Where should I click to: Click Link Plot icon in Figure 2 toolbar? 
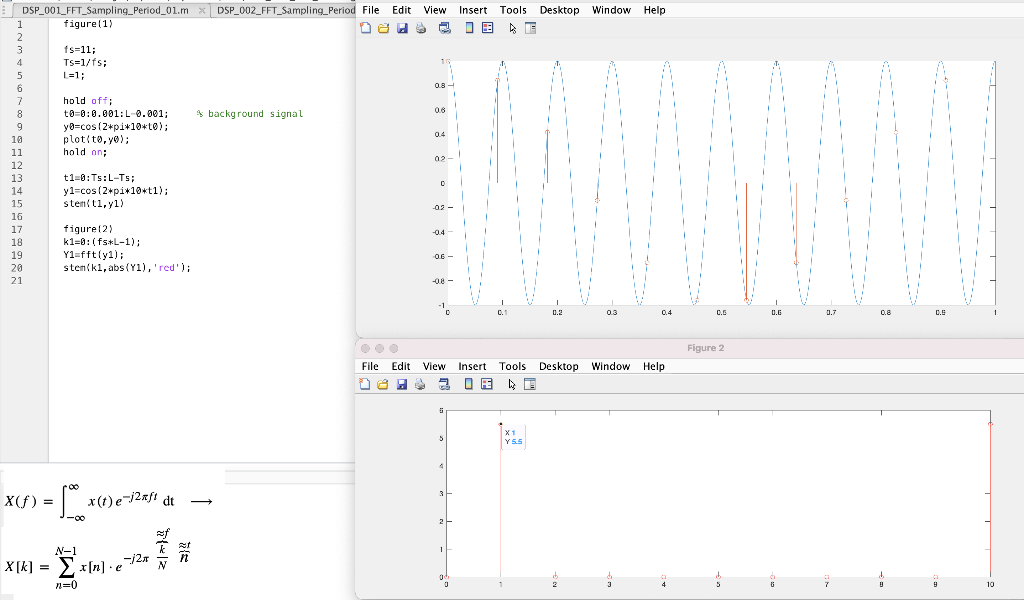(x=444, y=384)
